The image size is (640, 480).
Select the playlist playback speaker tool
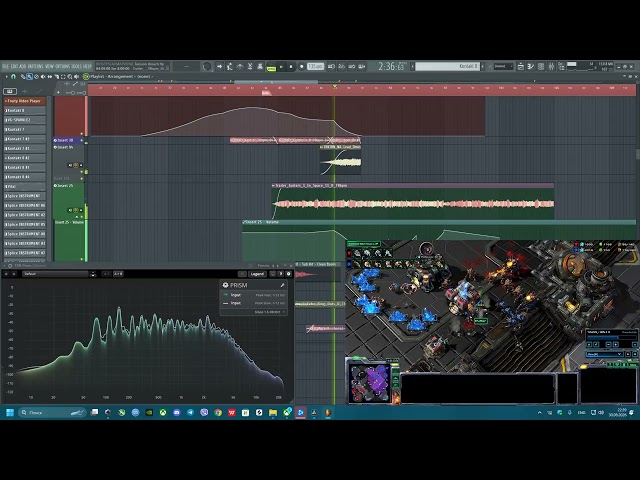click(76, 76)
